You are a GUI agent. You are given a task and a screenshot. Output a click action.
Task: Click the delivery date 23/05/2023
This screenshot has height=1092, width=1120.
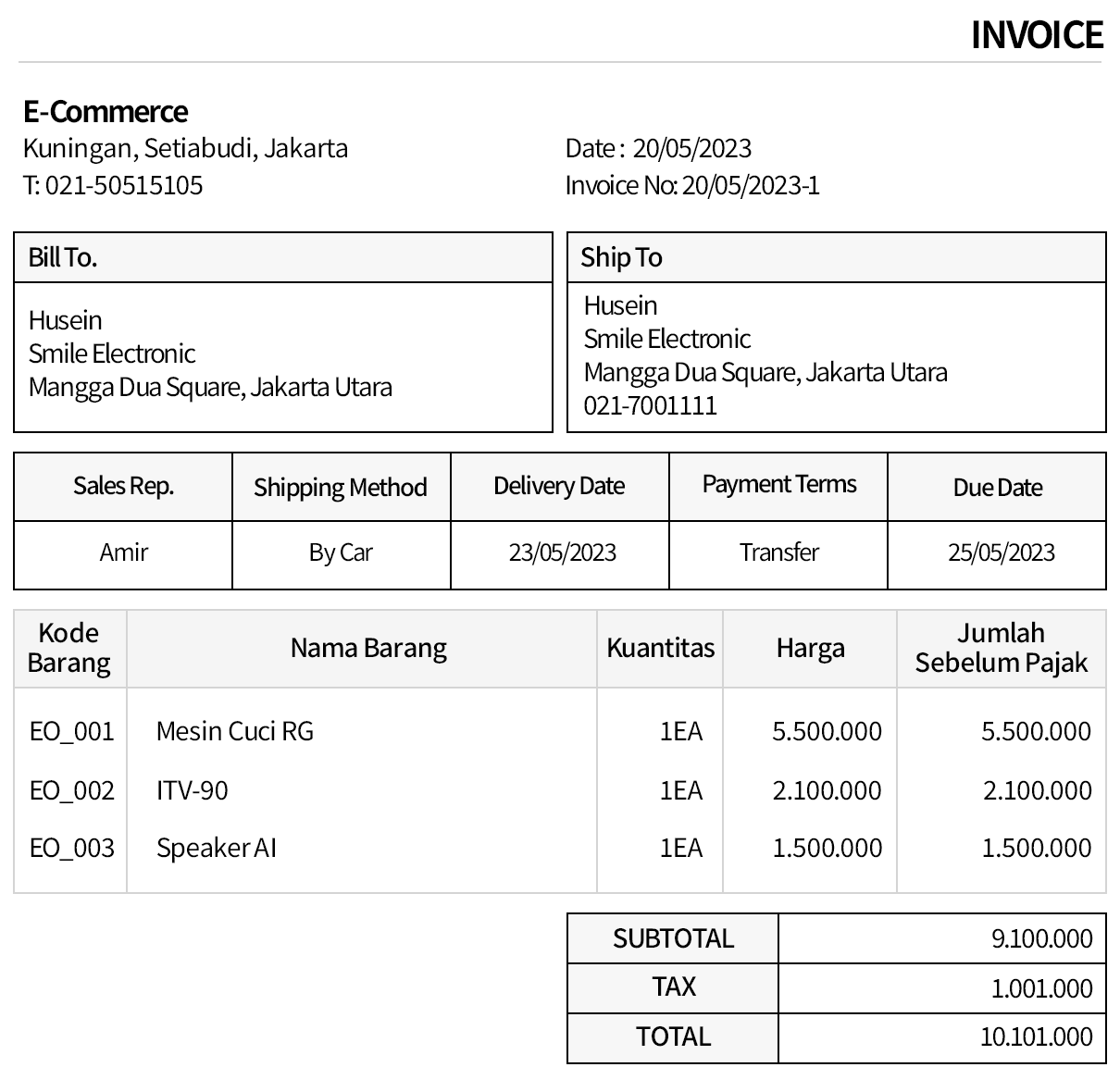click(560, 552)
